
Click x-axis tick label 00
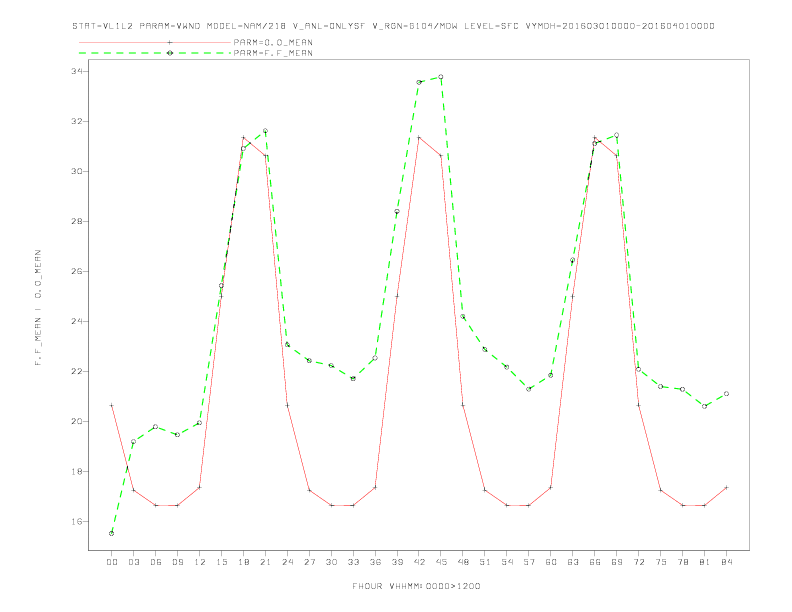112,562
